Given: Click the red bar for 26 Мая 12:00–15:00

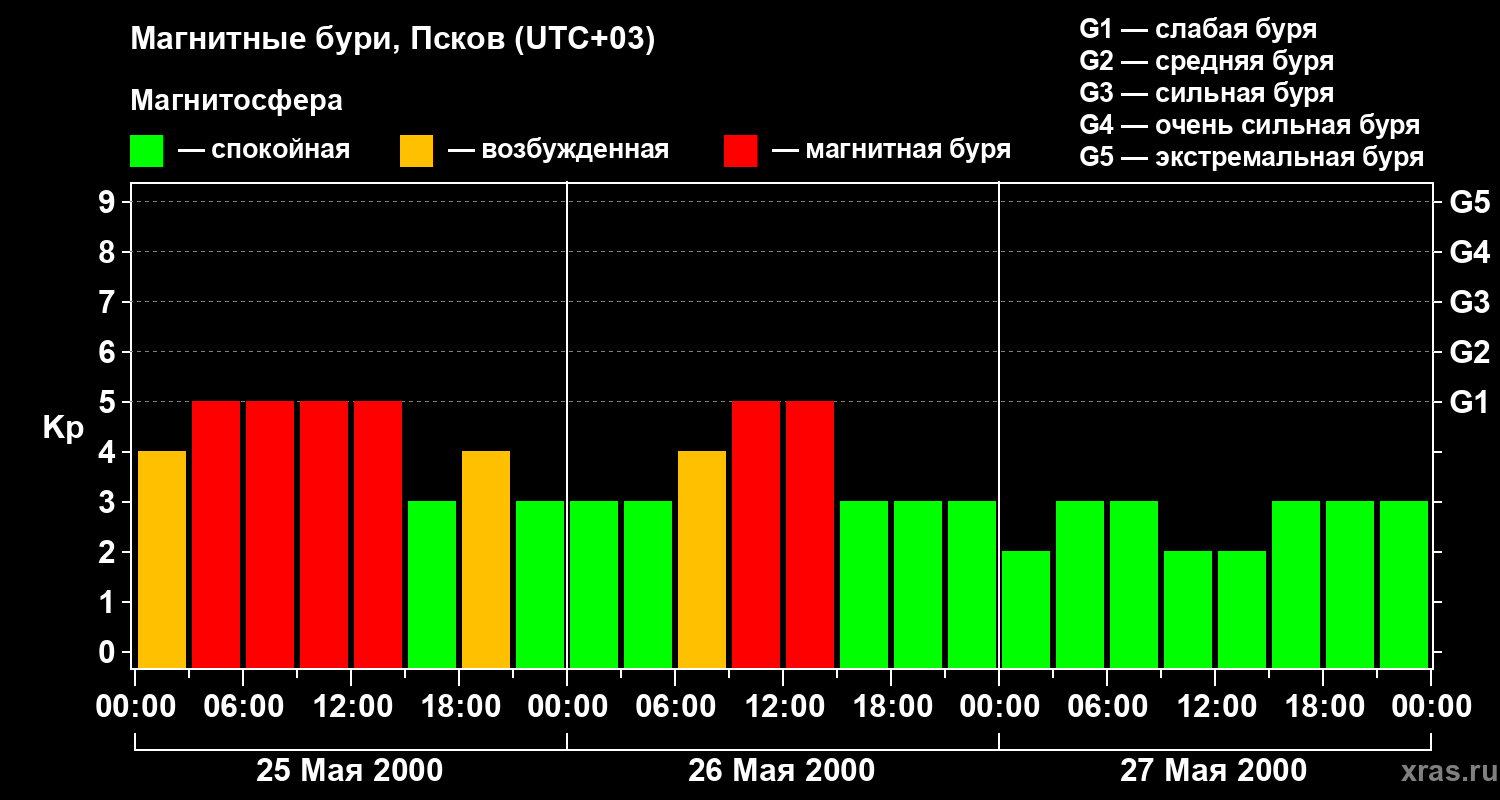Looking at the screenshot, I should [810, 535].
